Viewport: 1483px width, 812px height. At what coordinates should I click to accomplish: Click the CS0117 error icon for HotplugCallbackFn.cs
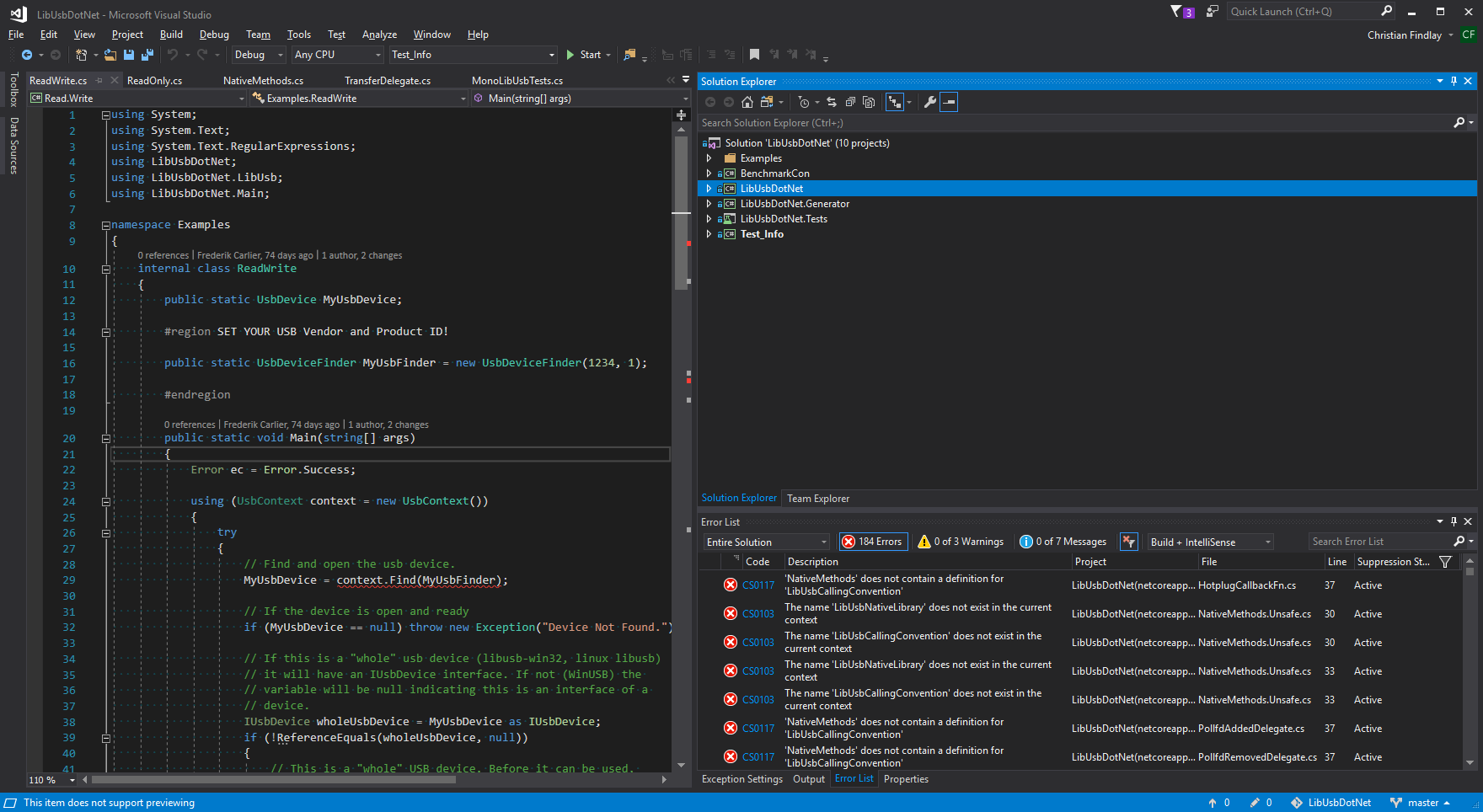731,585
